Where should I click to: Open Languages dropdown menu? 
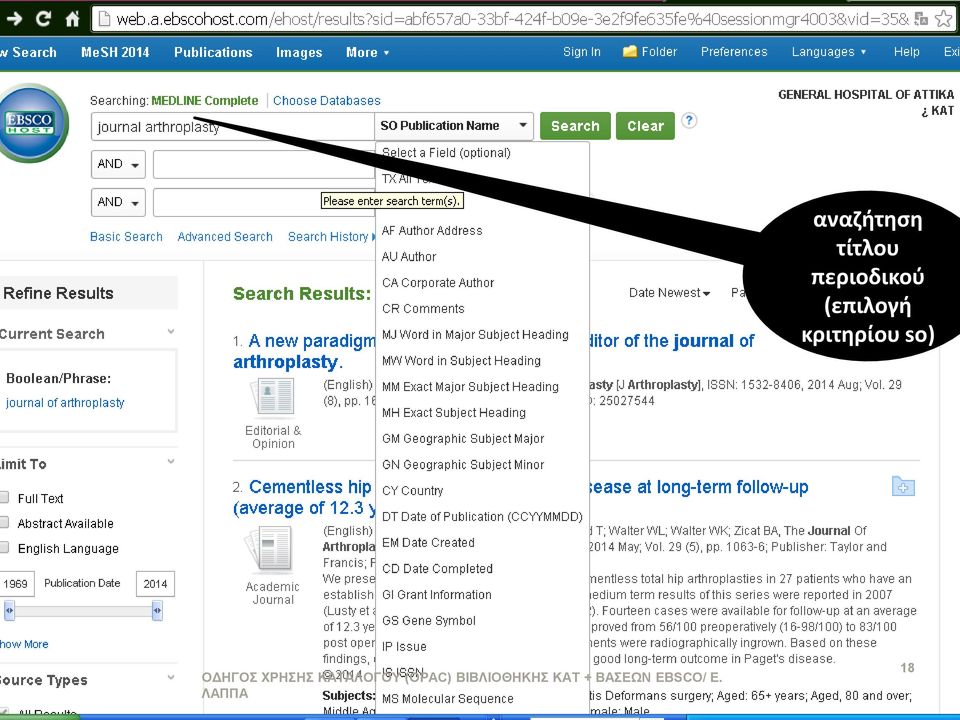click(829, 52)
